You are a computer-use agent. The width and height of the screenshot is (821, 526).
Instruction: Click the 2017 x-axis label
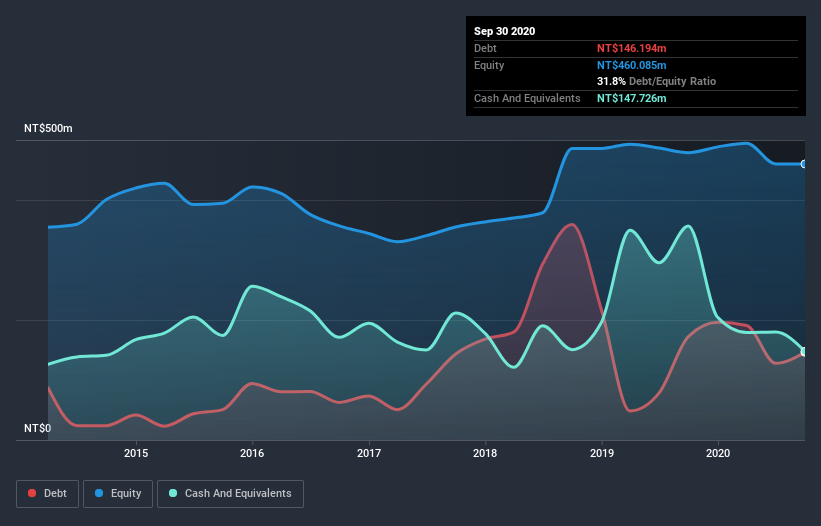pos(369,453)
